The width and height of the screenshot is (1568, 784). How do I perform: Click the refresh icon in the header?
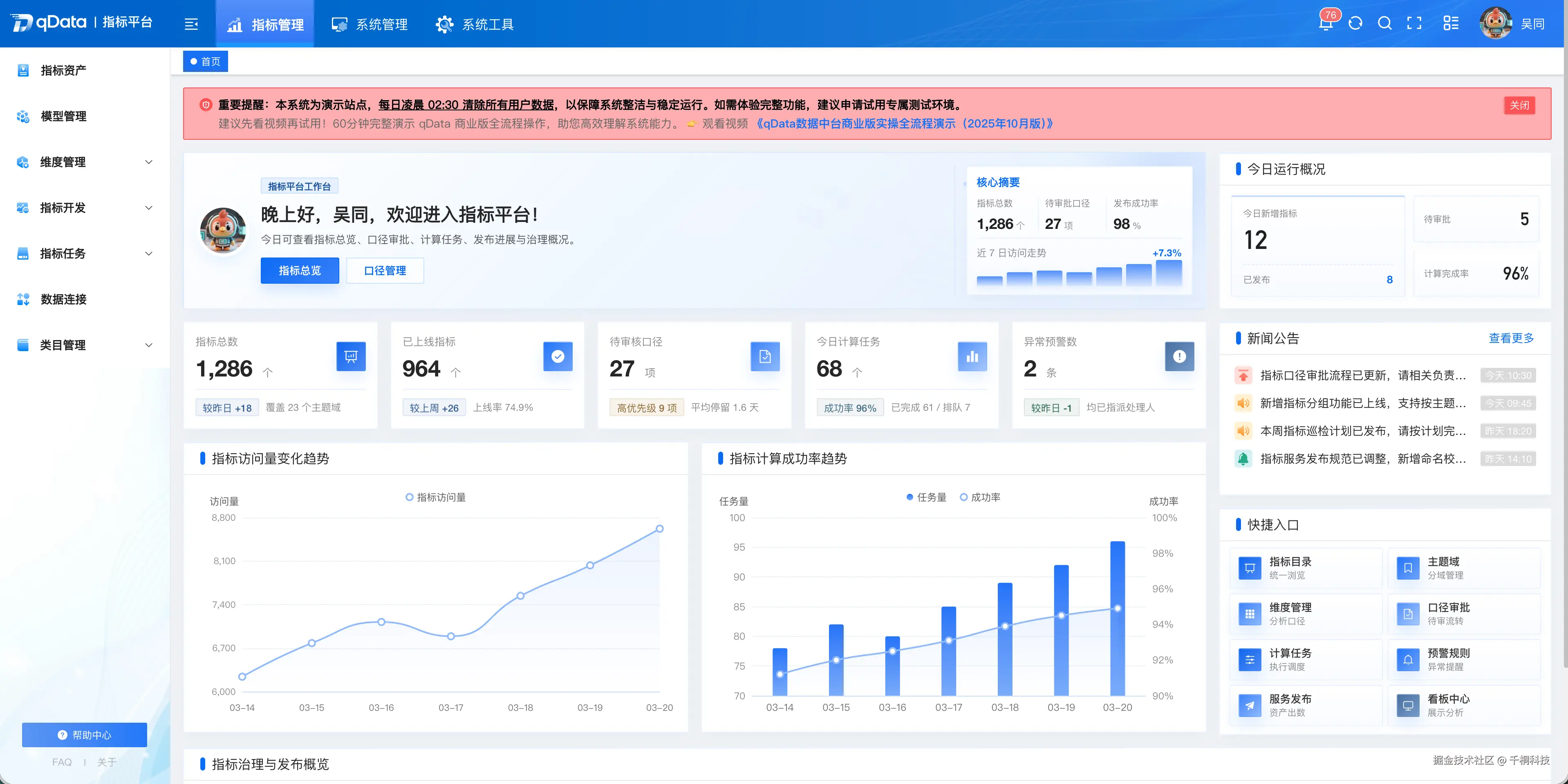[x=1356, y=23]
